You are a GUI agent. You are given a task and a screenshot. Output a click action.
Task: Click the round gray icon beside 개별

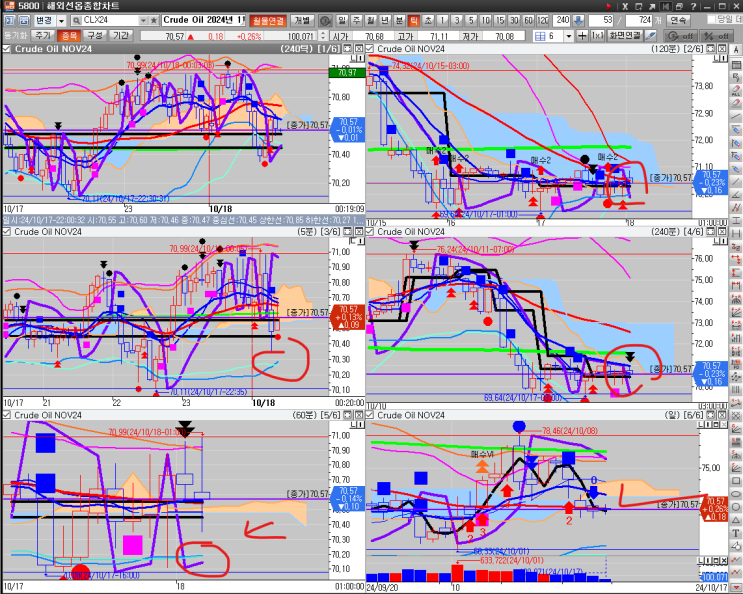pos(325,21)
